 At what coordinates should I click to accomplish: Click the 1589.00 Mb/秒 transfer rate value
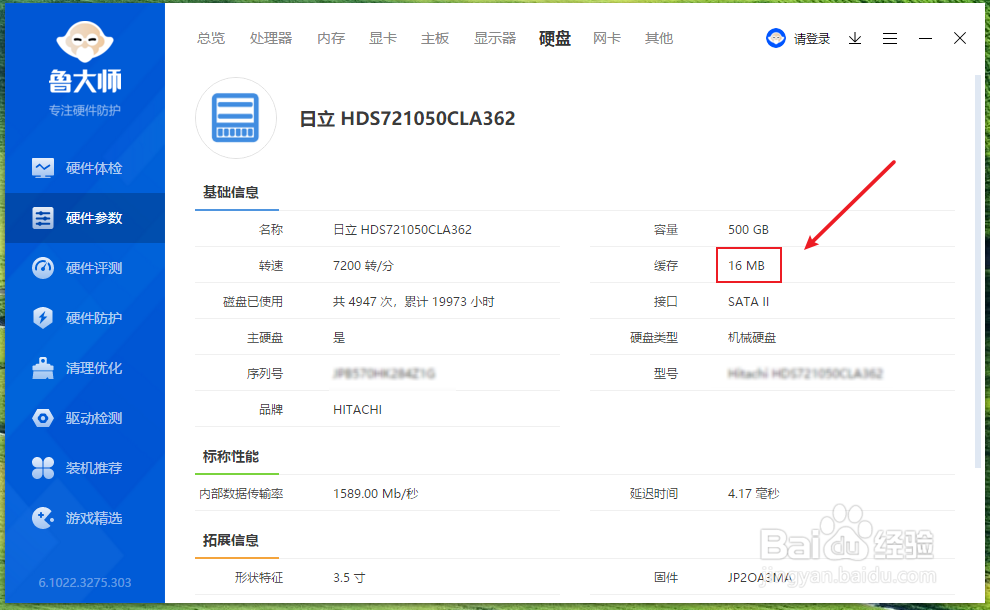point(376,494)
